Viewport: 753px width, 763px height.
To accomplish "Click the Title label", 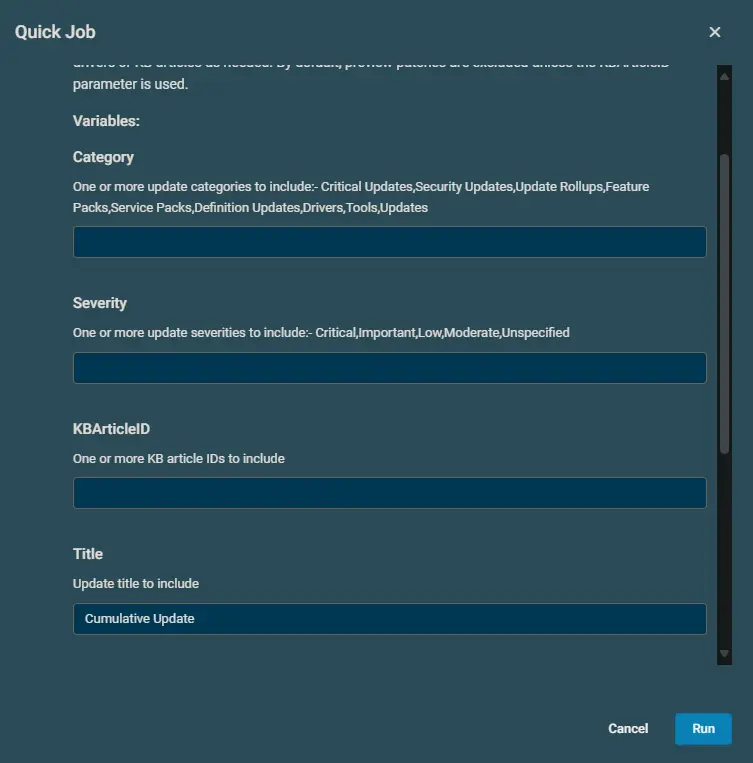I will click(x=88, y=554).
